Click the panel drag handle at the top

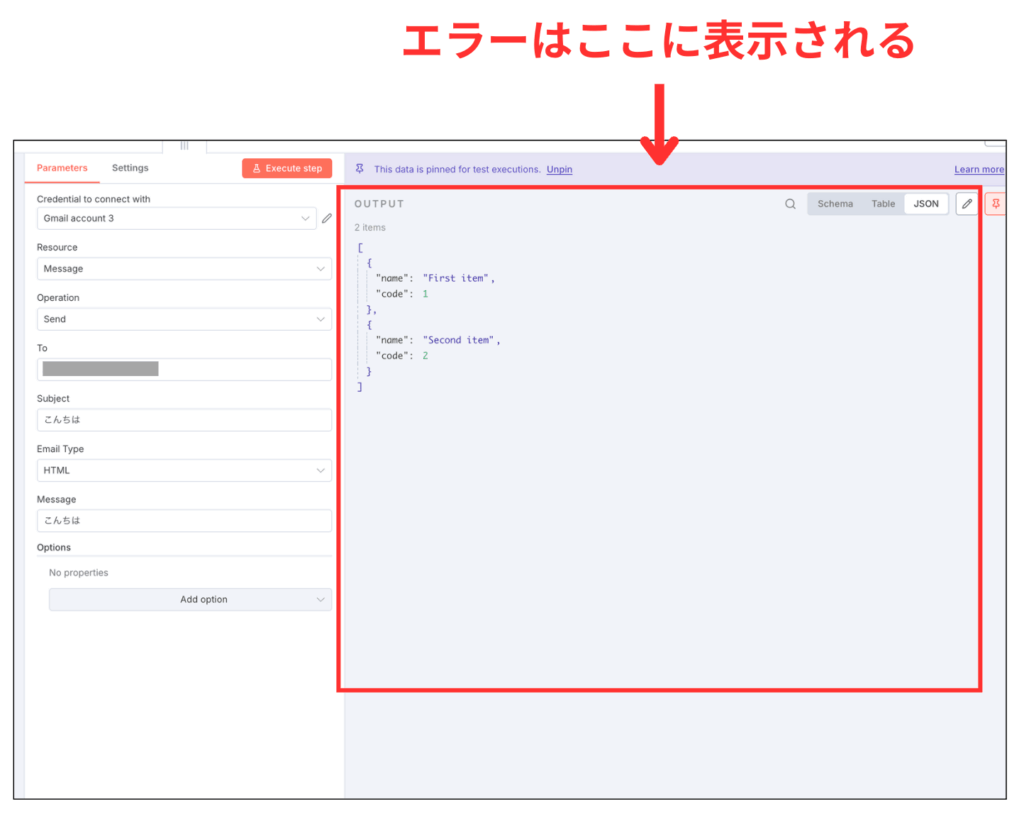click(x=184, y=145)
